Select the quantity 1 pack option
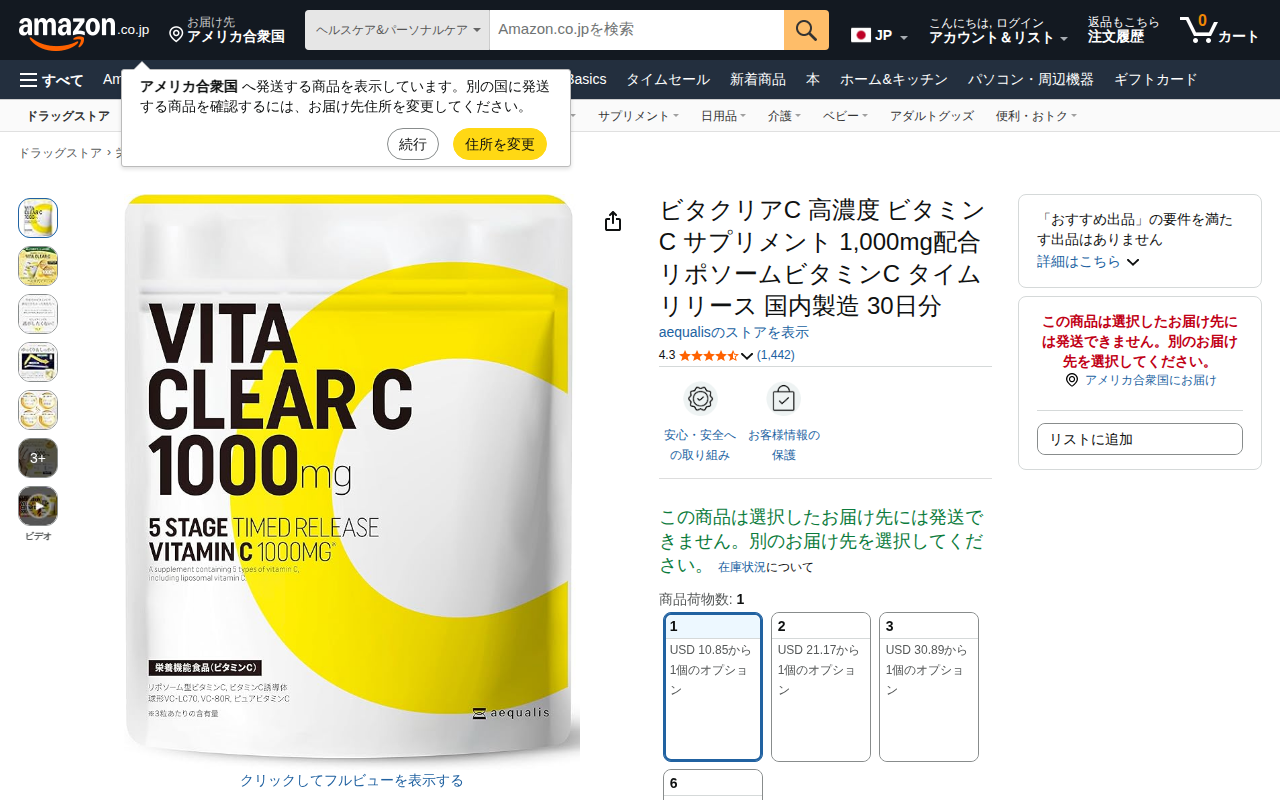1280x800 pixels. pyautogui.click(x=713, y=687)
